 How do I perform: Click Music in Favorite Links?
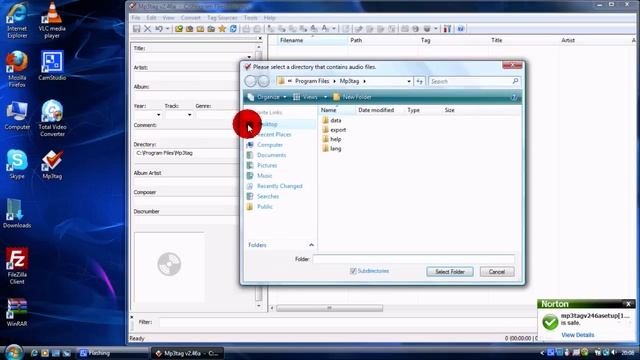tap(264, 176)
